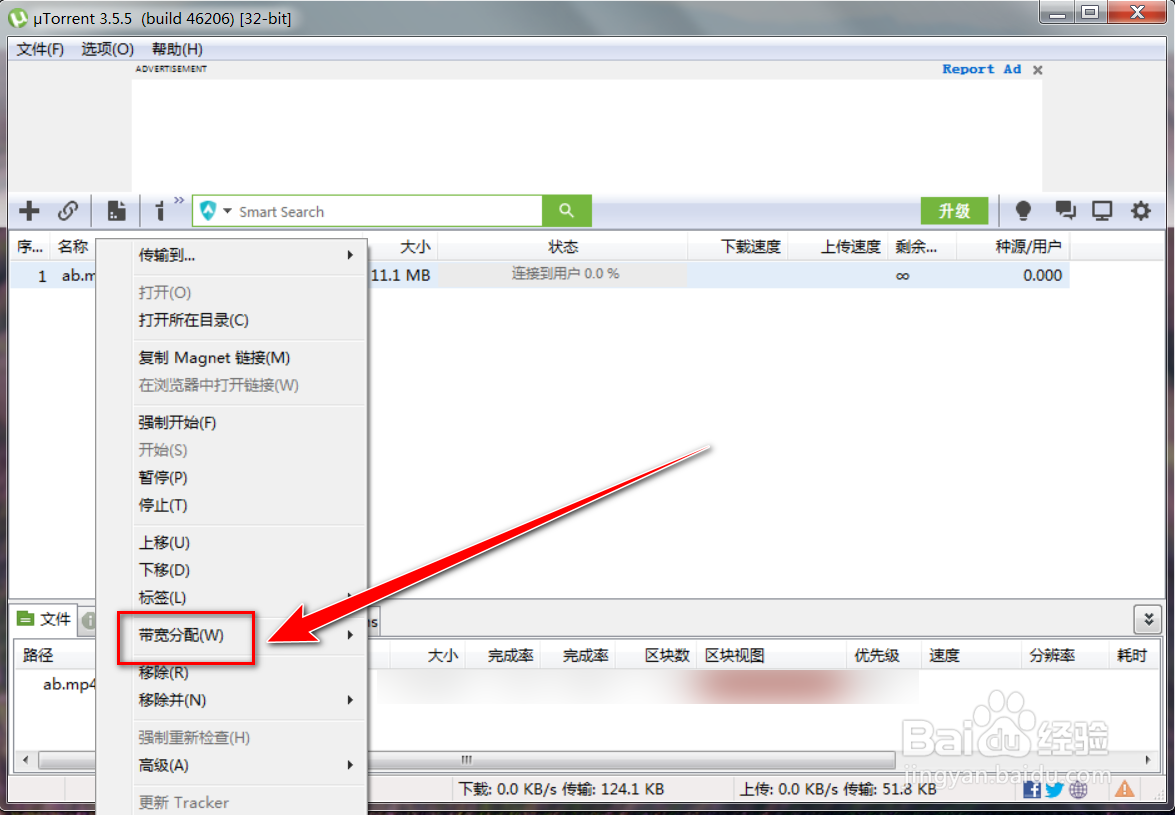Screen dimensions: 1175x815
Task: Add a torrent with the plus icon
Action: 28,211
